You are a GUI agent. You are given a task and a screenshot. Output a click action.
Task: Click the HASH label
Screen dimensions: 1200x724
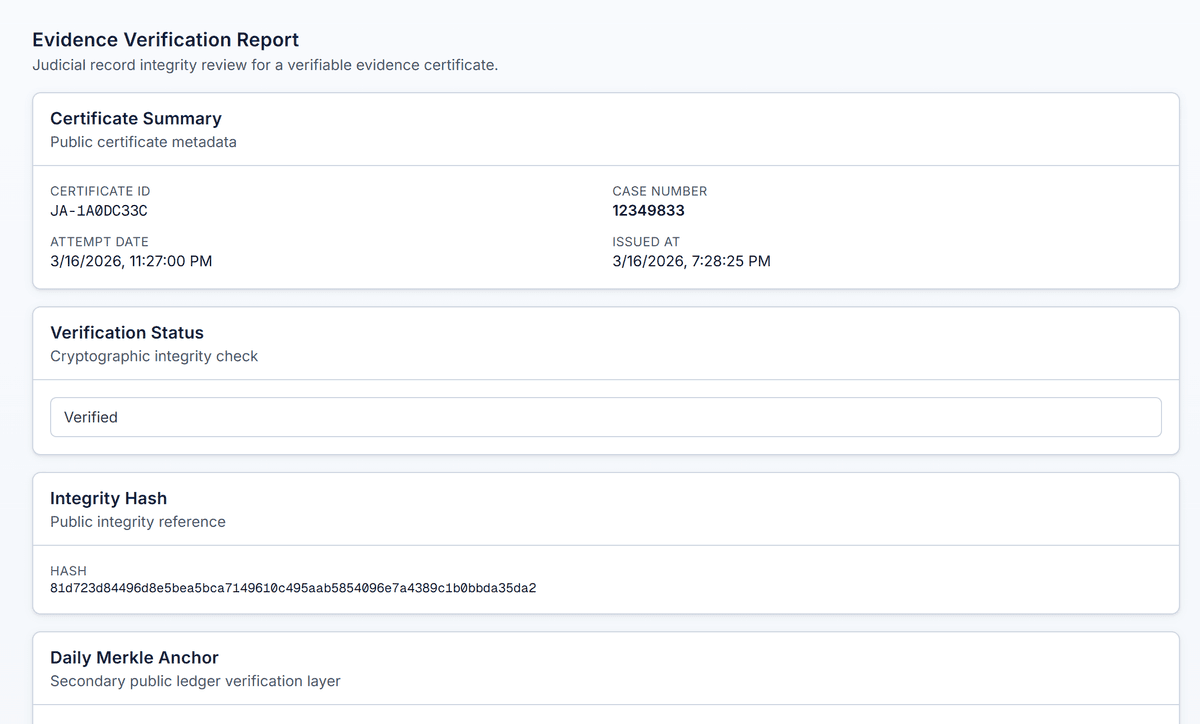pyautogui.click(x=68, y=571)
